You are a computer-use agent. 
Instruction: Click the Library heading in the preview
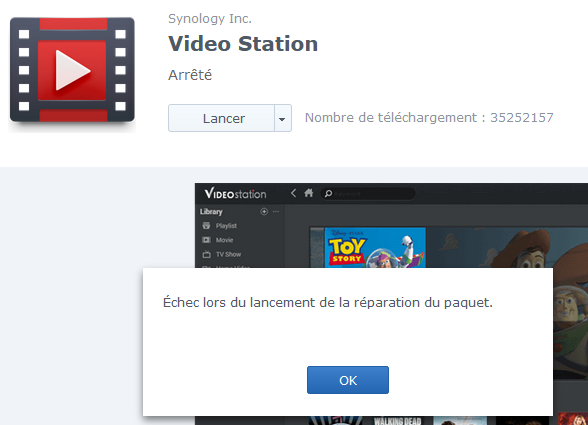[x=211, y=212]
